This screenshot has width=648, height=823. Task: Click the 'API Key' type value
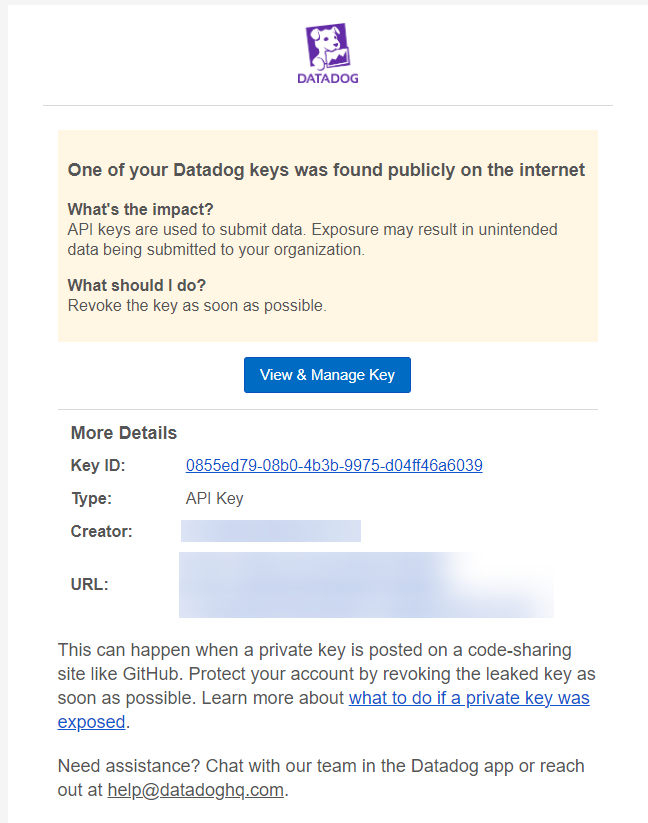tap(215, 499)
